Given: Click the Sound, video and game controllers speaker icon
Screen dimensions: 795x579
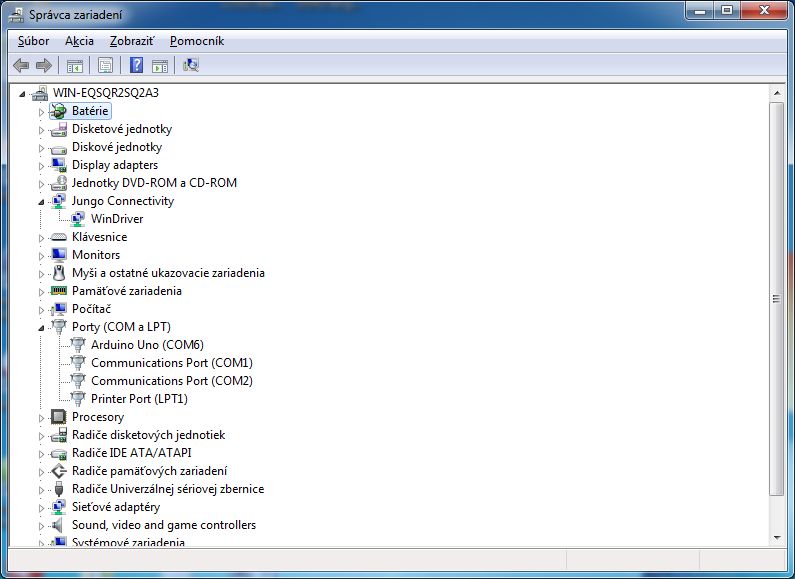Looking at the screenshot, I should [59, 525].
